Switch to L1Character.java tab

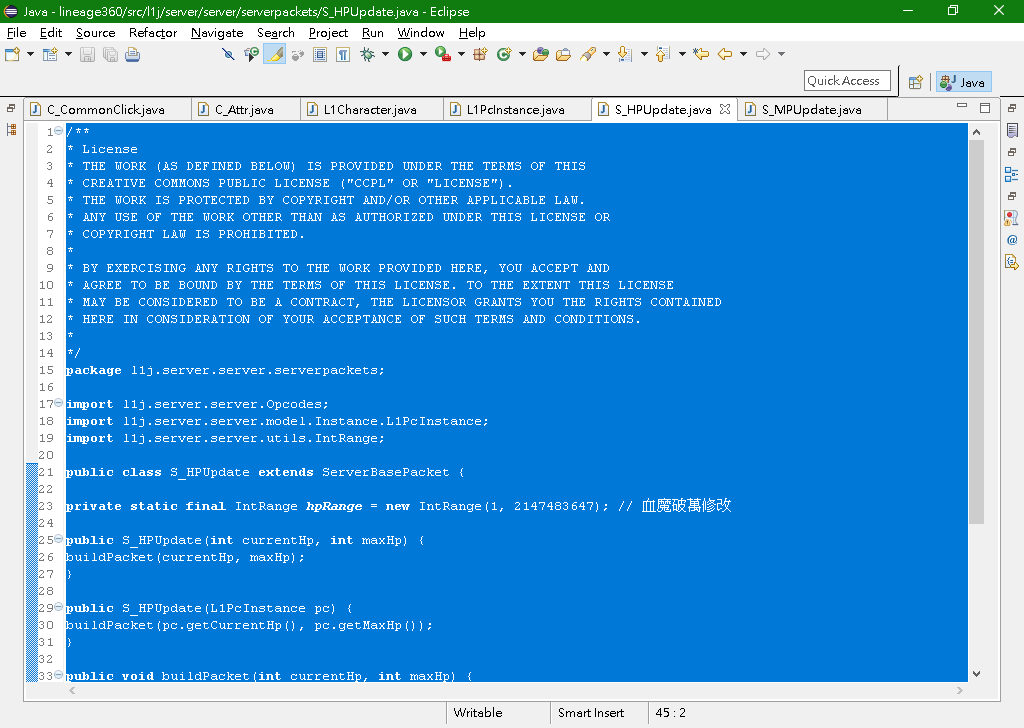pyautogui.click(x=370, y=110)
